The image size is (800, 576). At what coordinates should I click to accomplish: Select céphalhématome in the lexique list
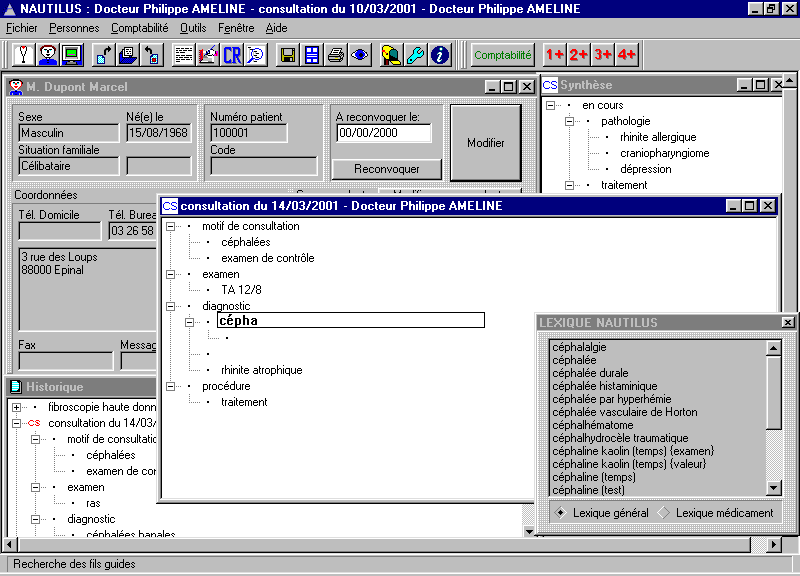[x=593, y=425]
